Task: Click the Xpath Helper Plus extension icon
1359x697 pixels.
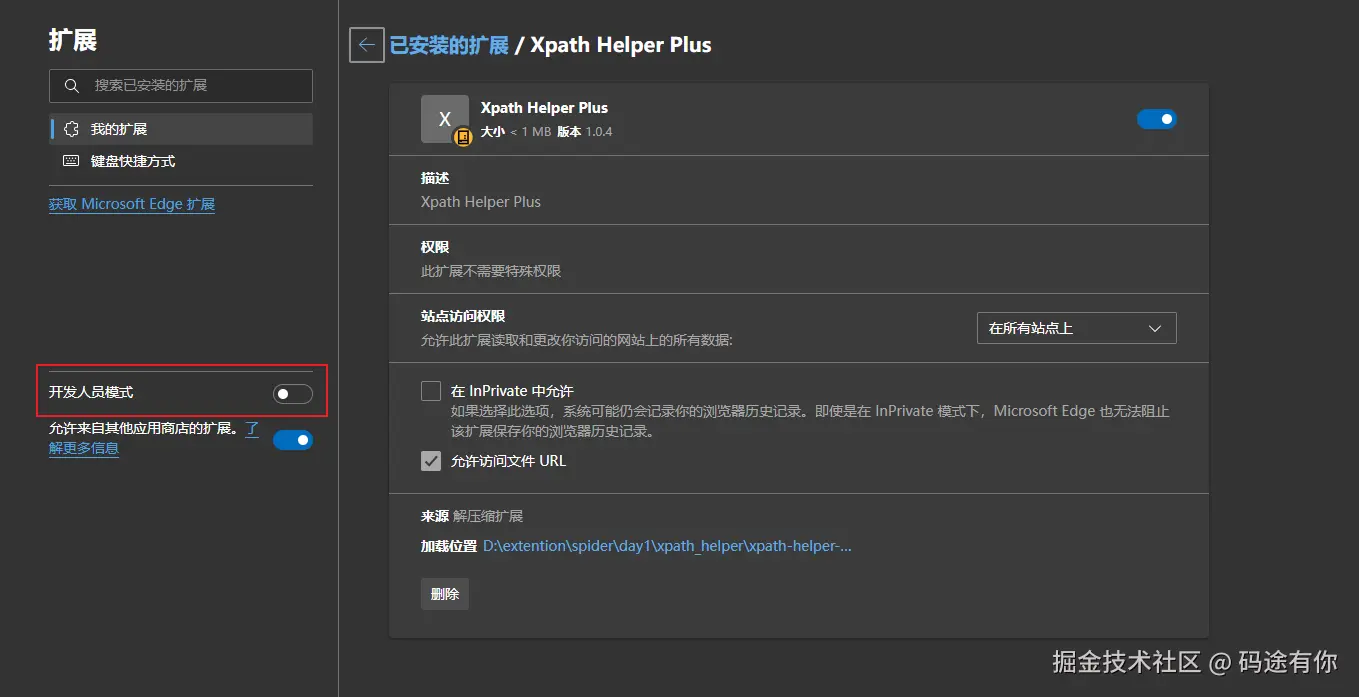Action: coord(445,118)
